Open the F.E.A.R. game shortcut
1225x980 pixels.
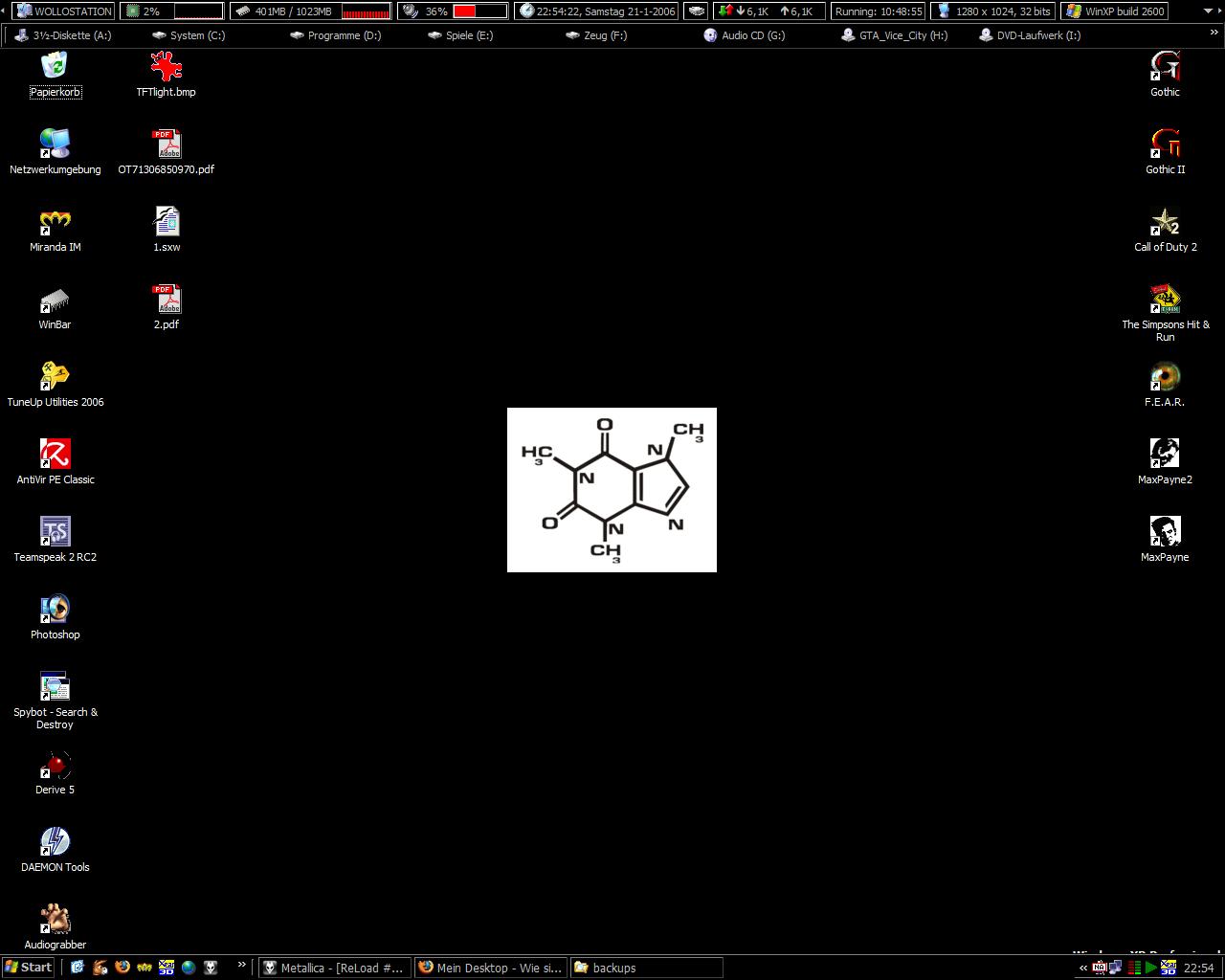pos(1165,378)
